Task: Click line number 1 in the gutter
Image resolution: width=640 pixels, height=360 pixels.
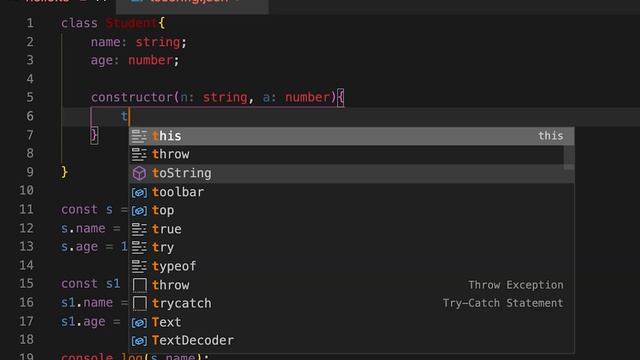Action: [30, 23]
